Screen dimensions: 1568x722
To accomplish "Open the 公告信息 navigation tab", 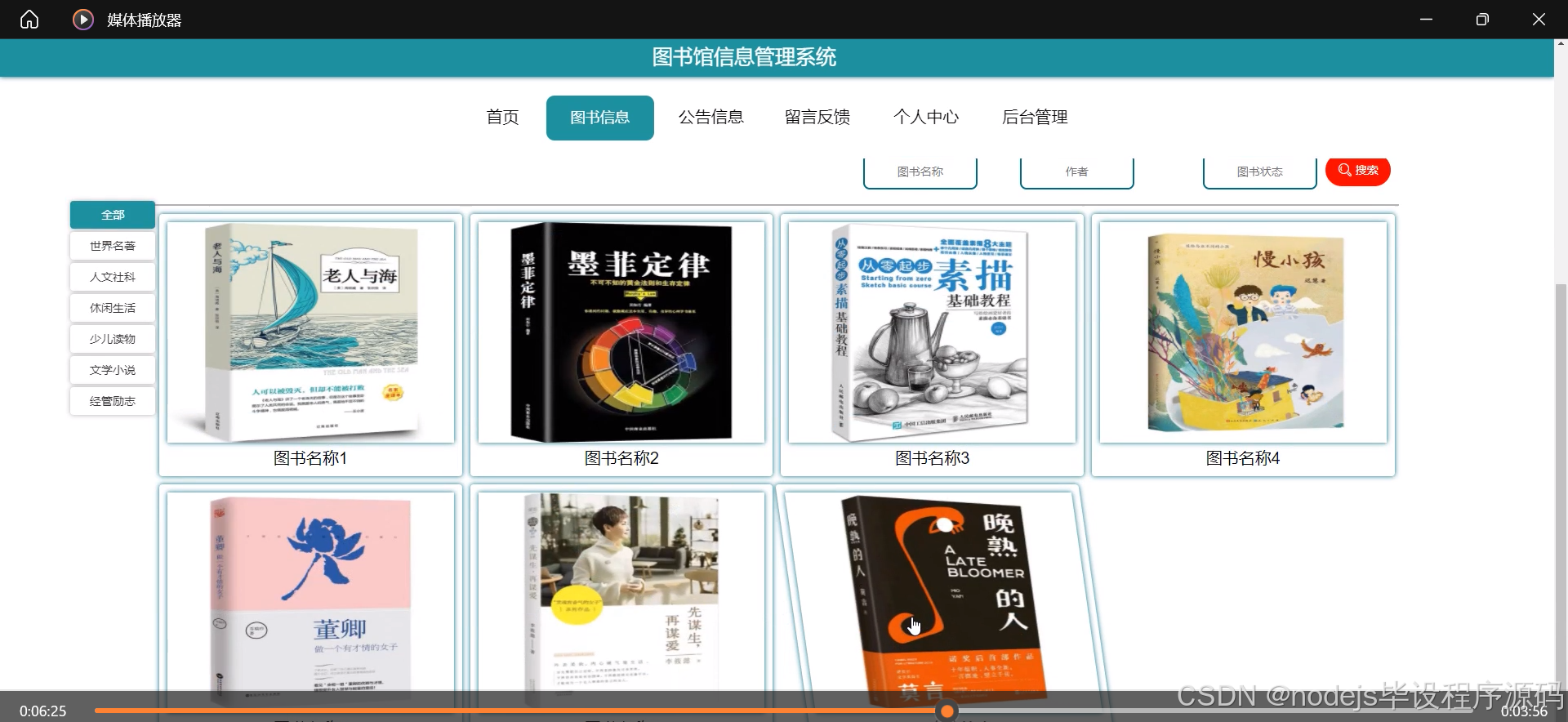I will coord(710,118).
